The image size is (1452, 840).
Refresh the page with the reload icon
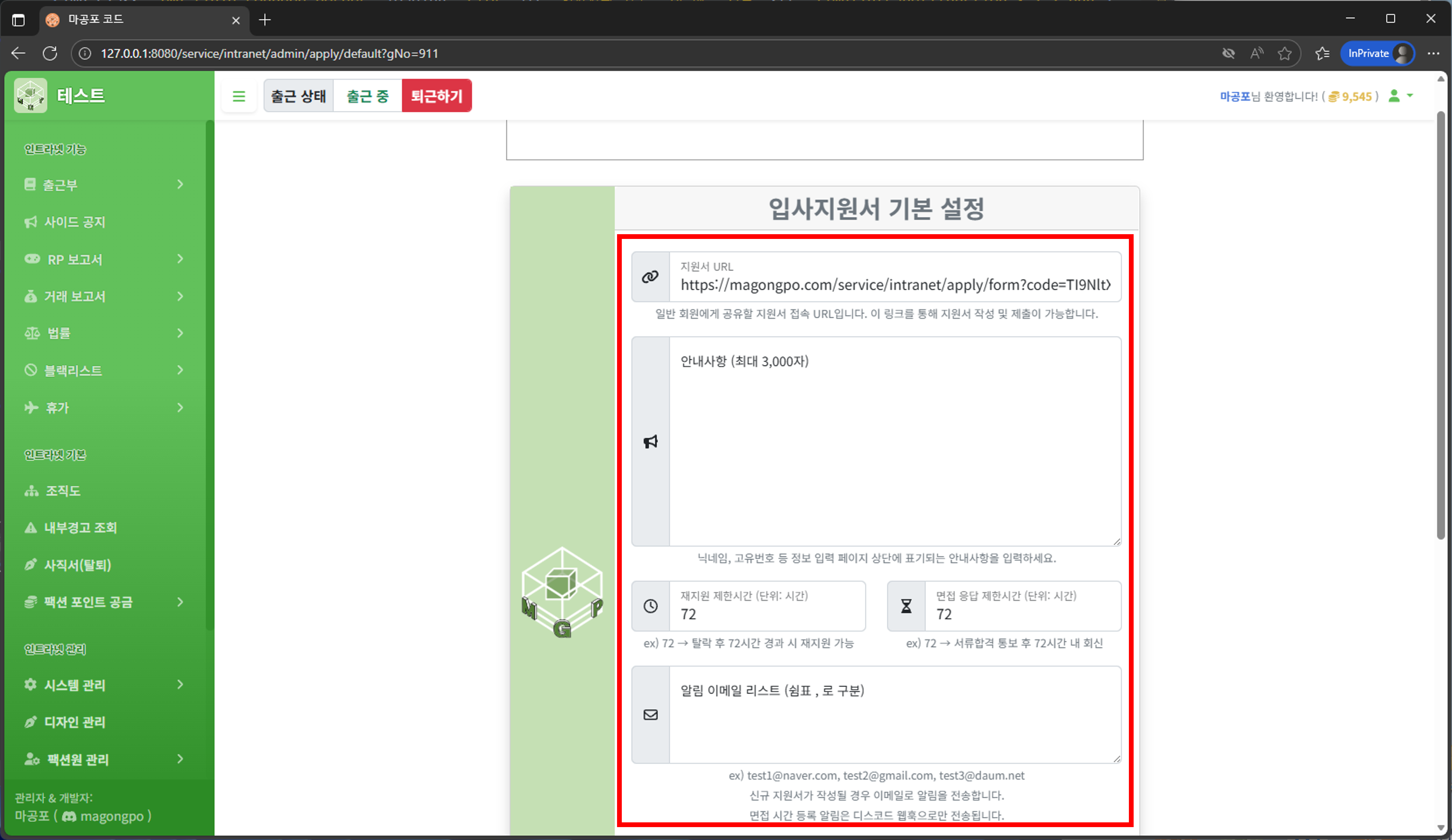(x=50, y=53)
